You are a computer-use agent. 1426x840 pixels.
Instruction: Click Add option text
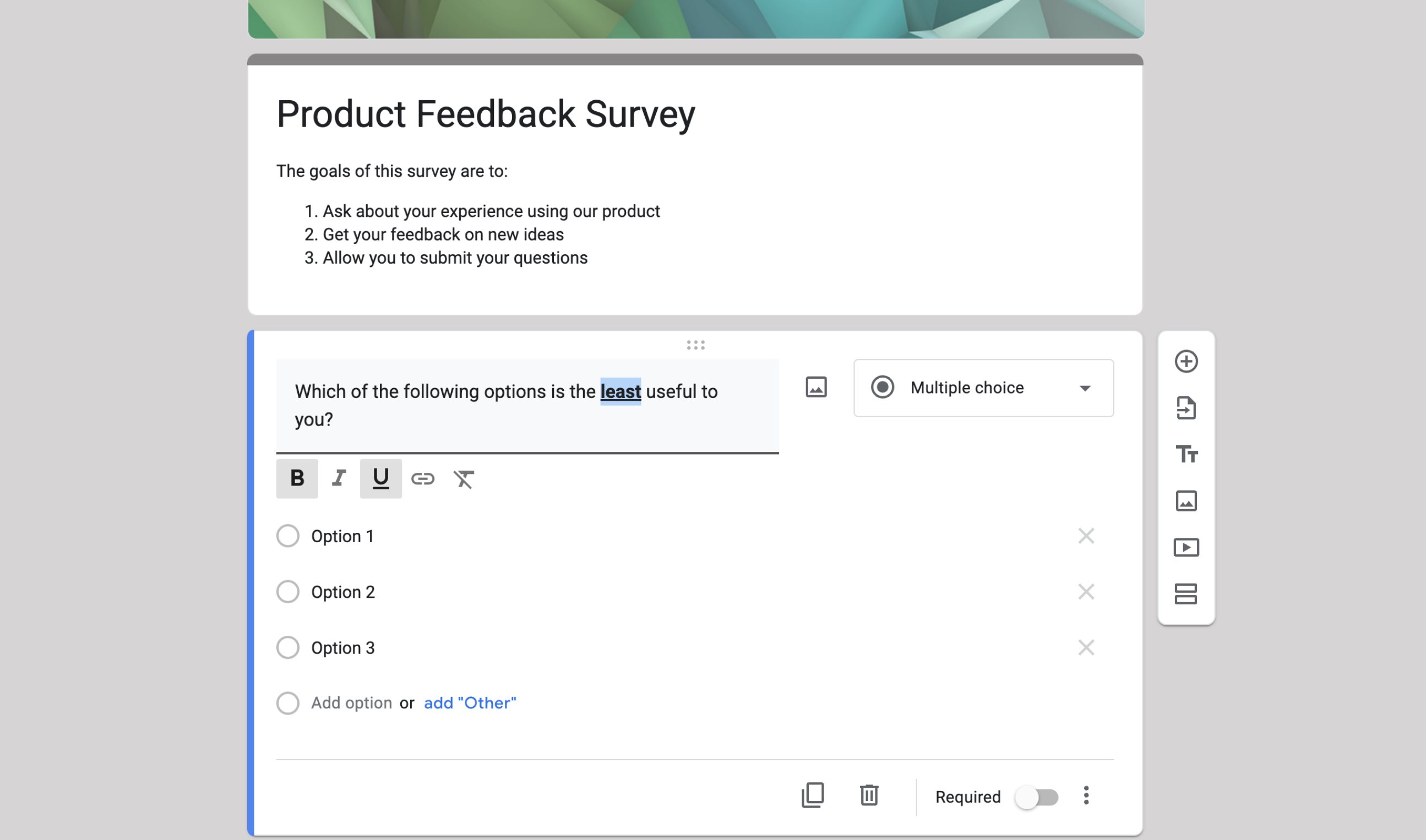pos(351,703)
